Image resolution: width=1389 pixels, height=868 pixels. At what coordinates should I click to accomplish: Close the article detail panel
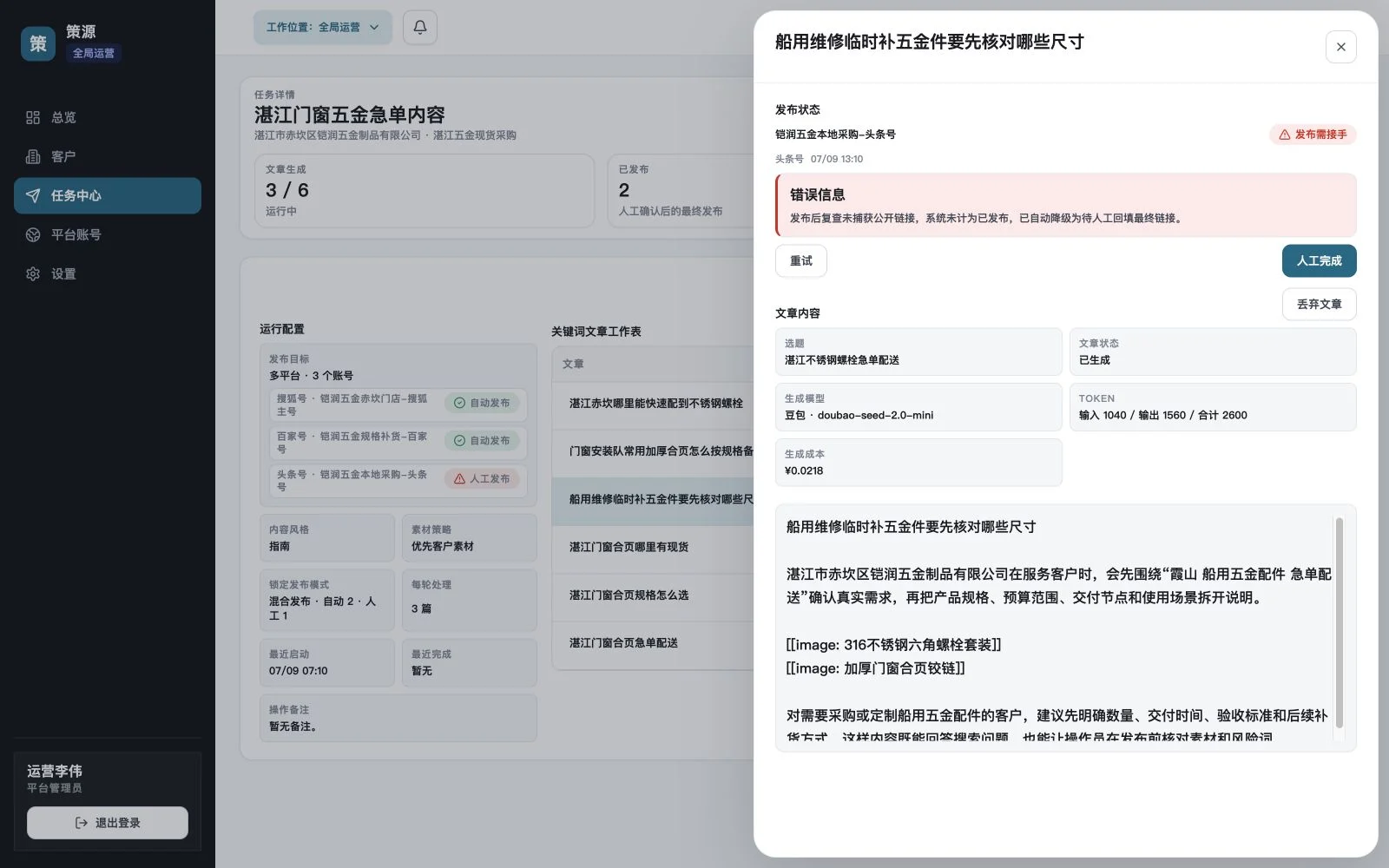[x=1340, y=47]
